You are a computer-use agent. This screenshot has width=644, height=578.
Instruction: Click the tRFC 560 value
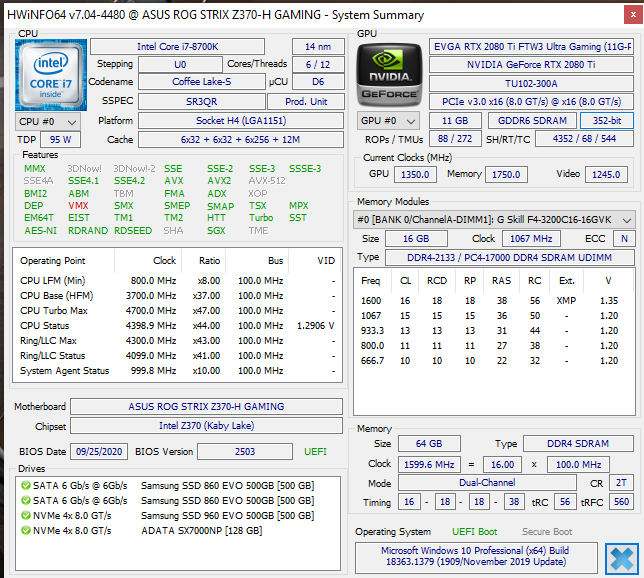621,502
